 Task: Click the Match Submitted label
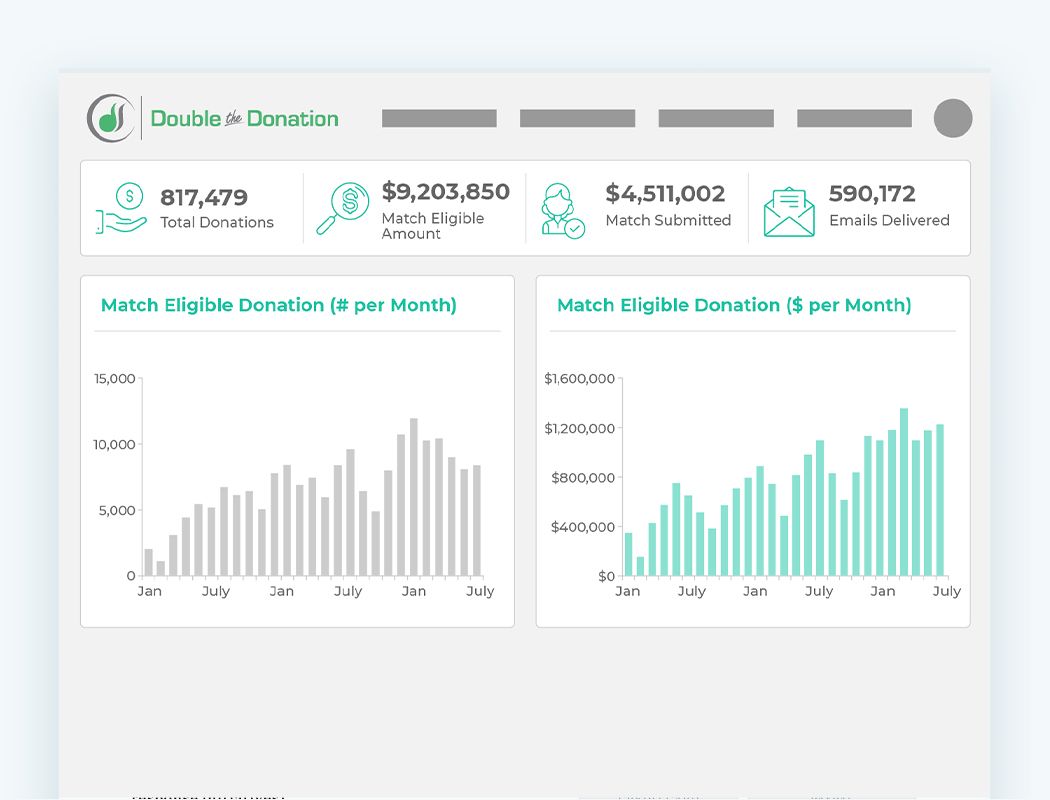click(668, 220)
